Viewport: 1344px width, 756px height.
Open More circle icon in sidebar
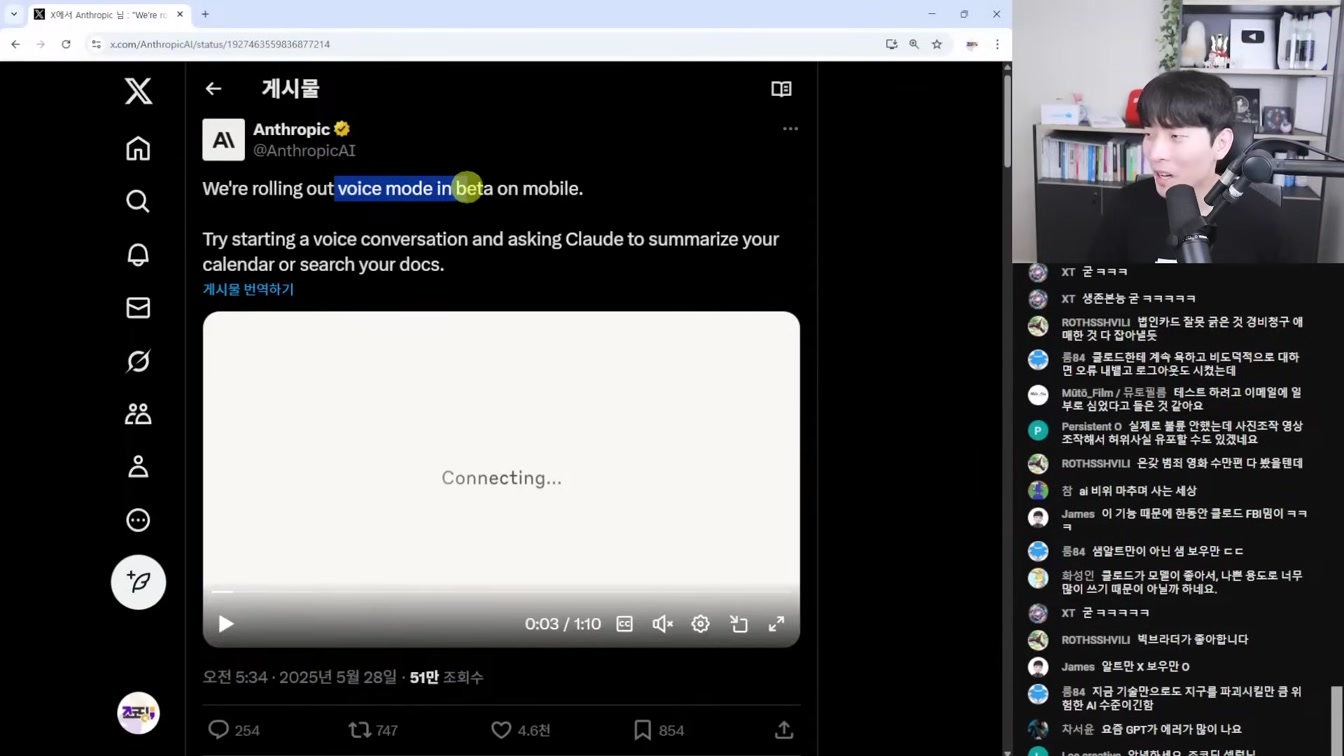[x=138, y=520]
